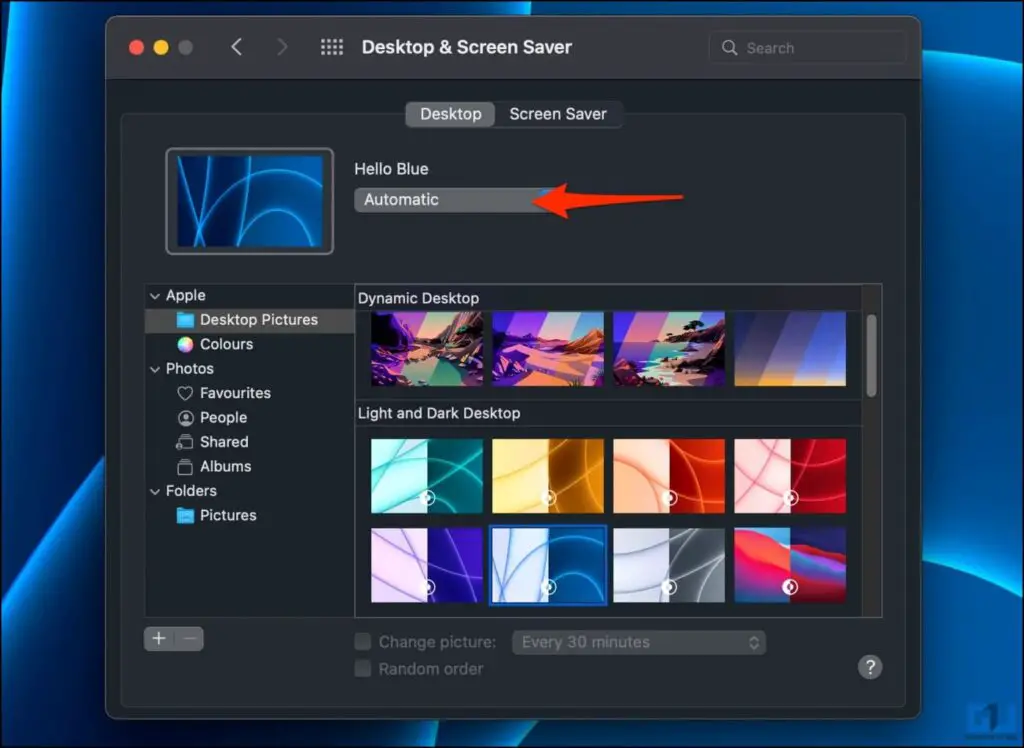Open the Every 30 minutes interval dropdown
The image size is (1024, 748).
point(639,642)
